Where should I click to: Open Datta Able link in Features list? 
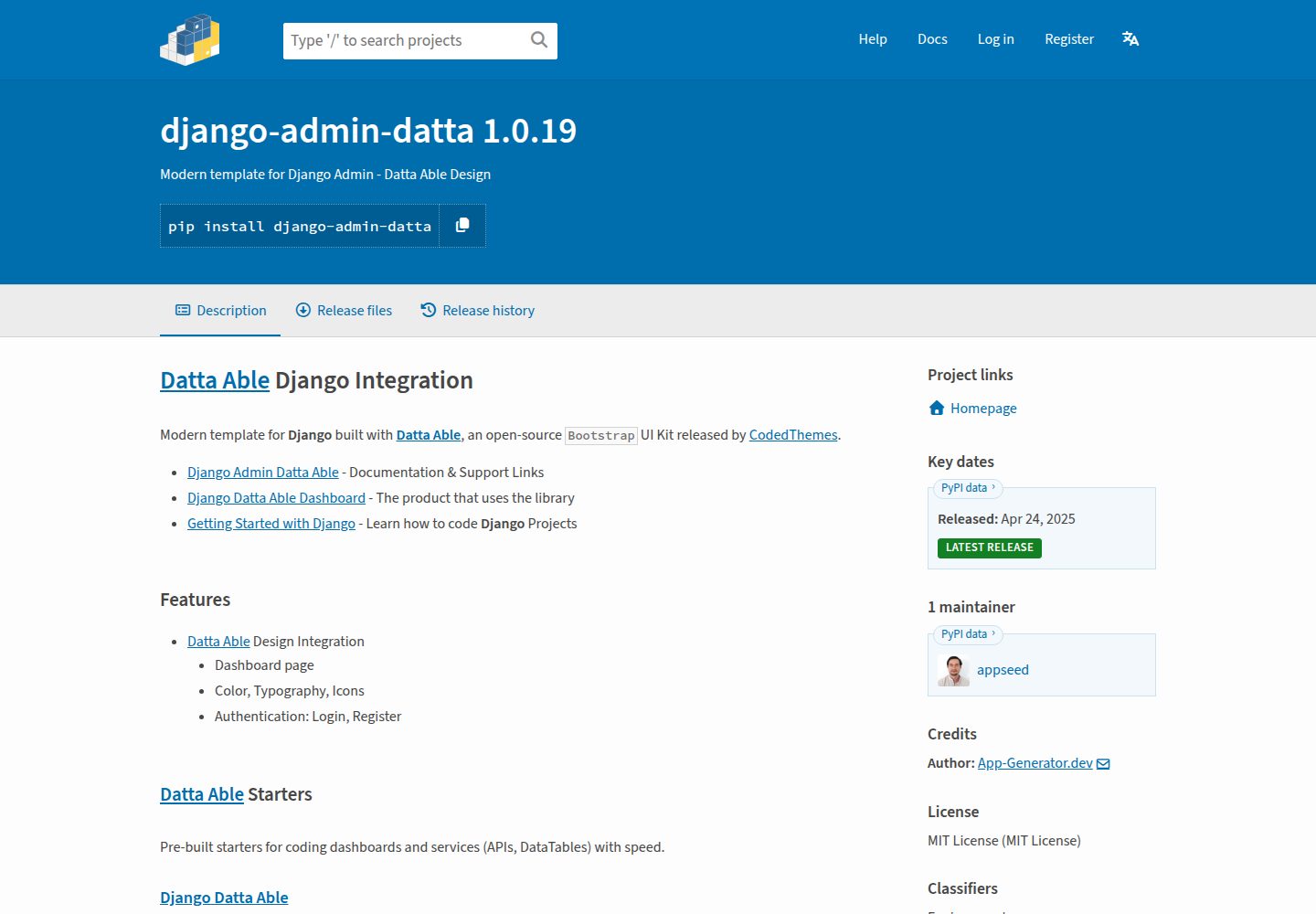tap(218, 642)
